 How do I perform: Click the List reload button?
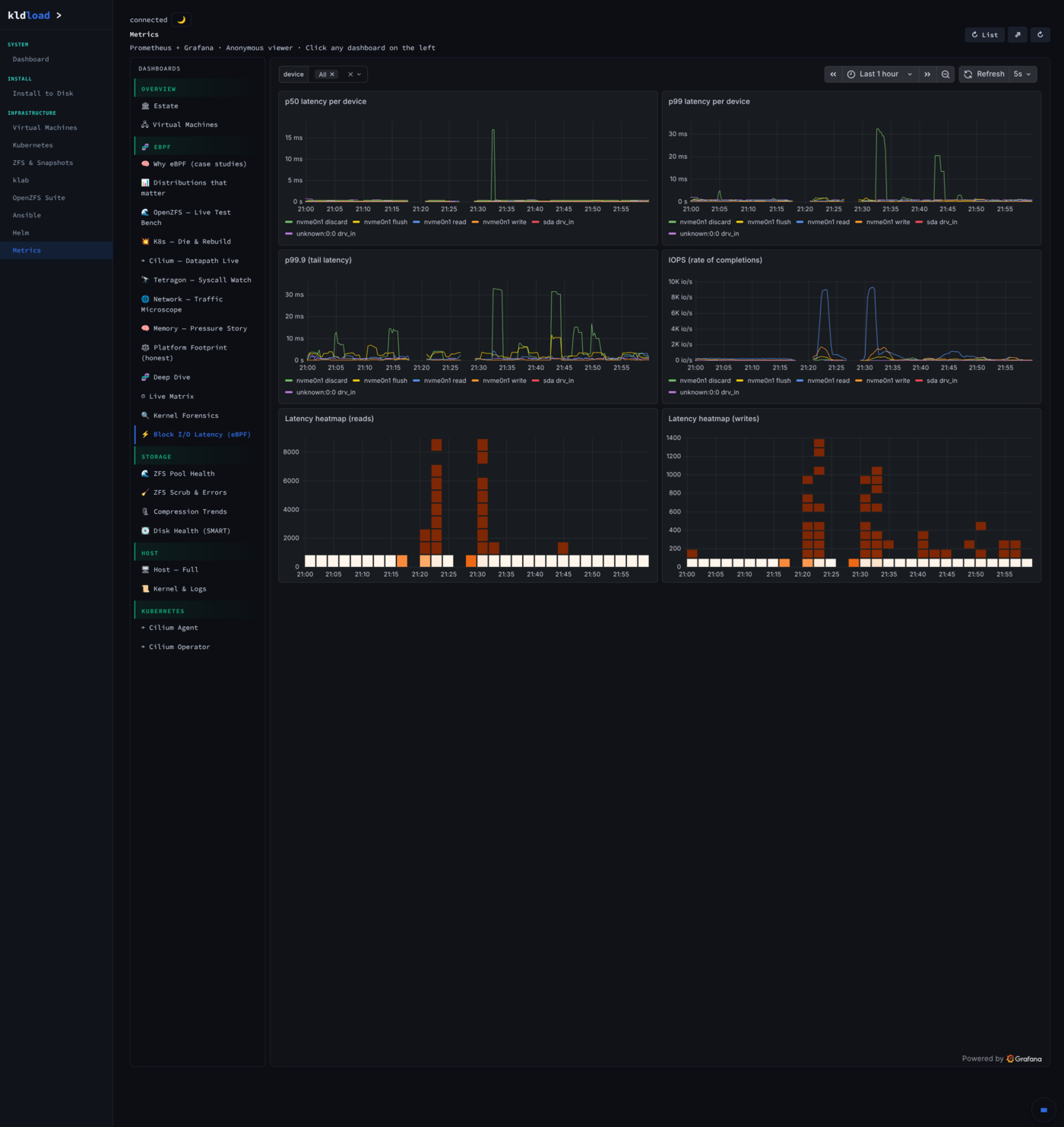[x=984, y=34]
